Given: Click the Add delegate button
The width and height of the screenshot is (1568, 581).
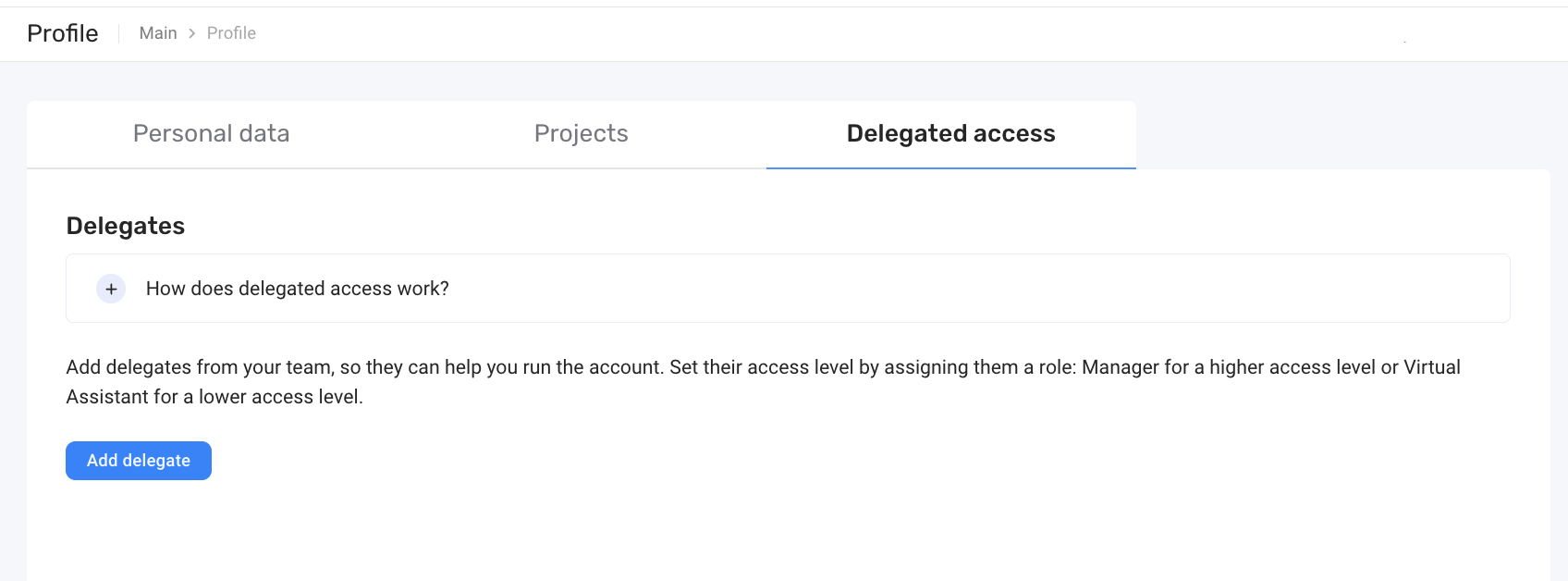Looking at the screenshot, I should [139, 461].
